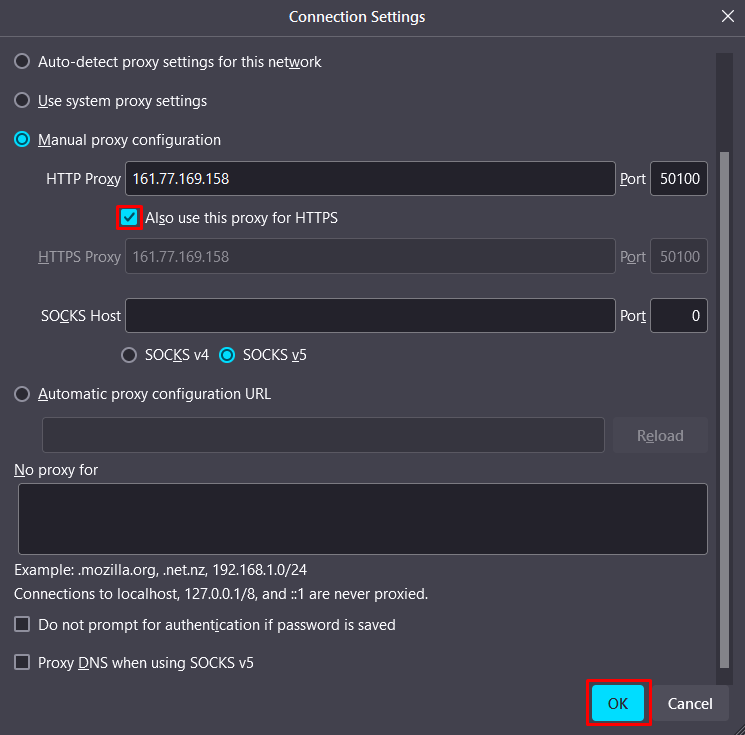The width and height of the screenshot is (745, 735).
Task: Click the HTTP Proxy port field
Action: point(679,179)
